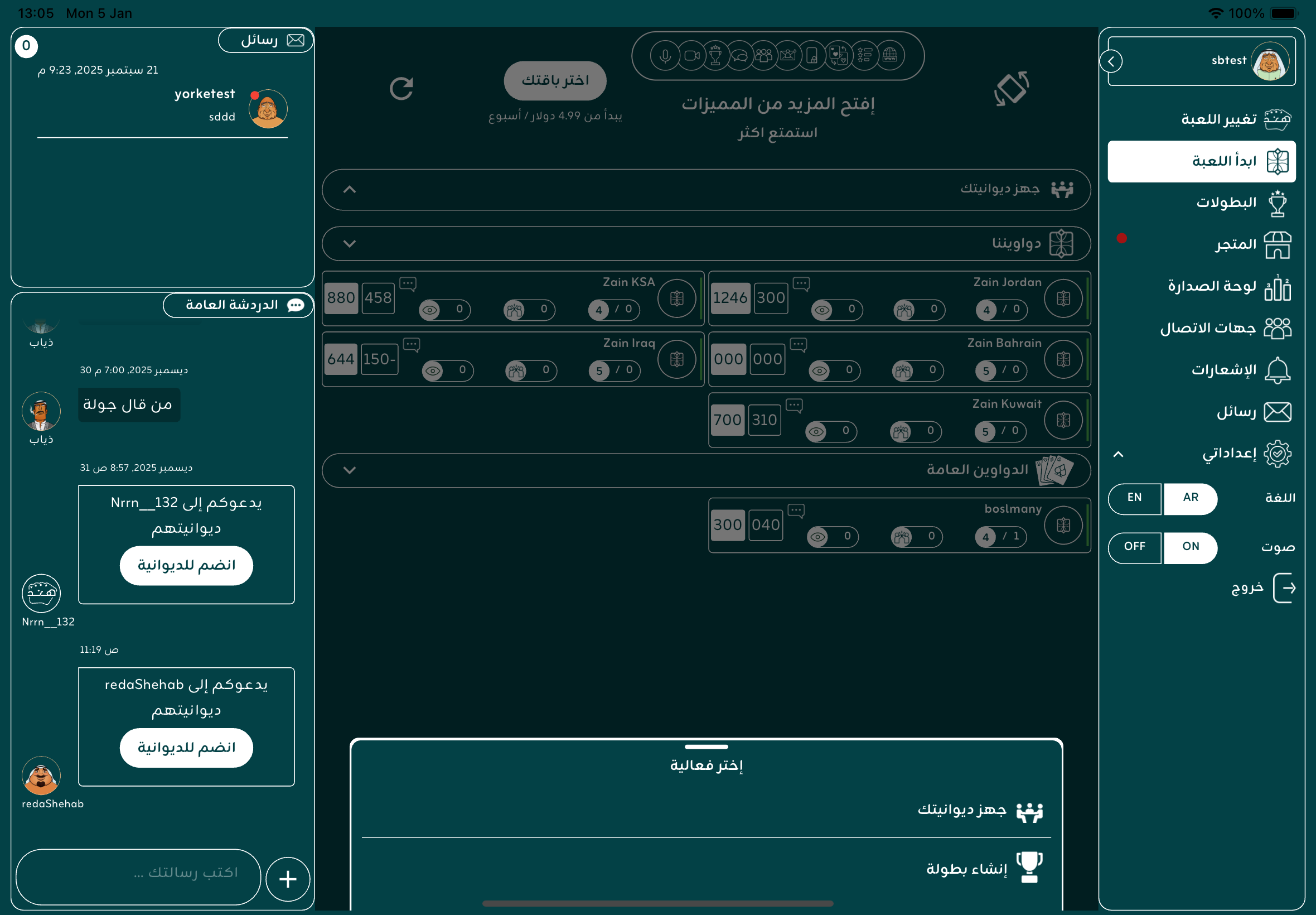Click the plus icon beside message field
Image resolution: width=1316 pixels, height=915 pixels.
(288, 879)
